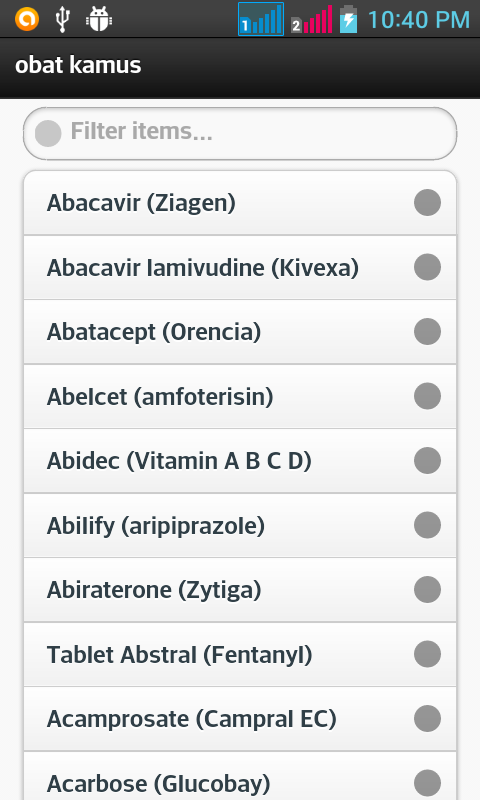Tap the search circle icon in filter box
The height and width of the screenshot is (800, 480).
pos(48,133)
